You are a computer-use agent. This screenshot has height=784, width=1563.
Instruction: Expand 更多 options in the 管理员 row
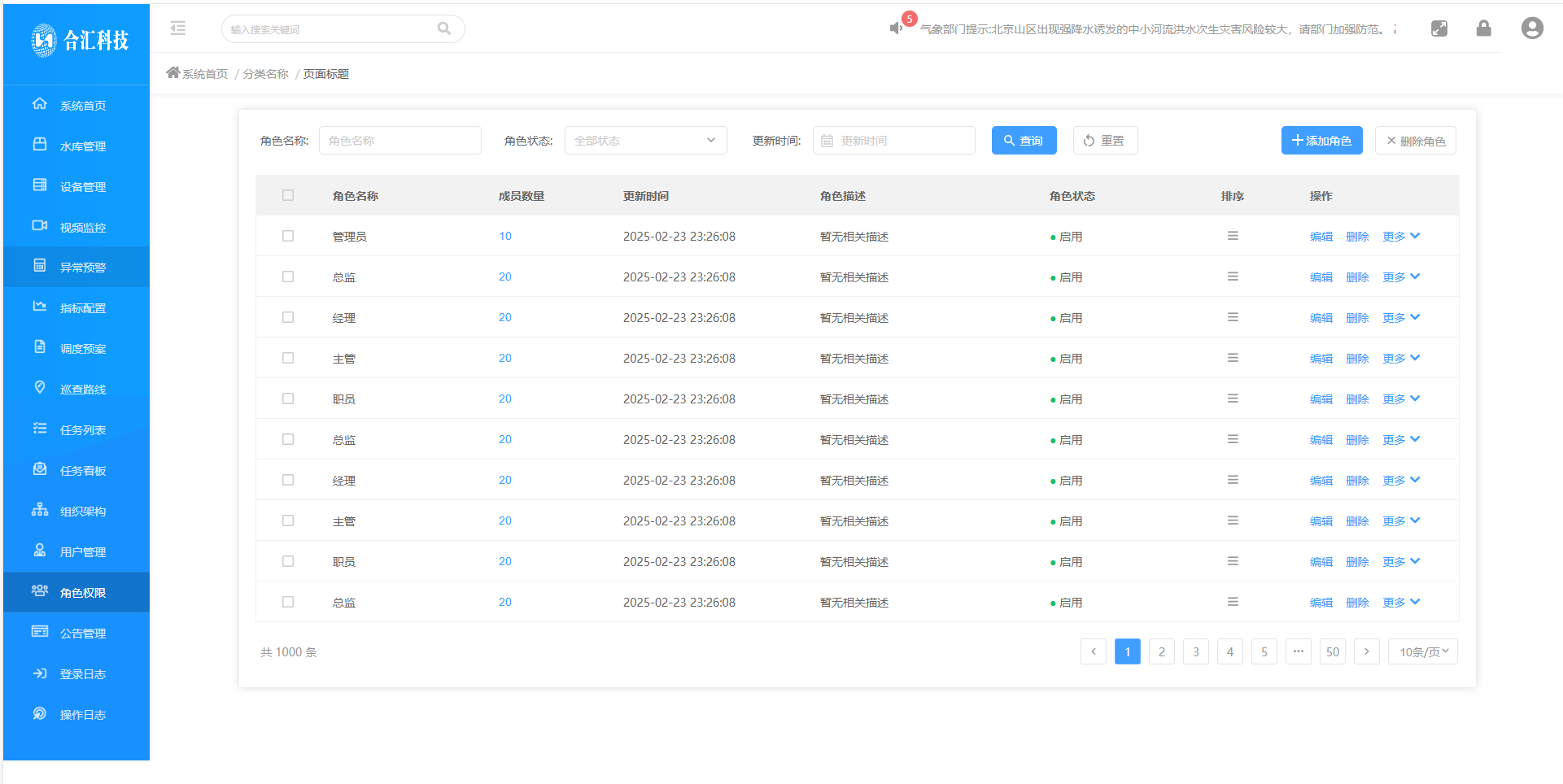1401,236
